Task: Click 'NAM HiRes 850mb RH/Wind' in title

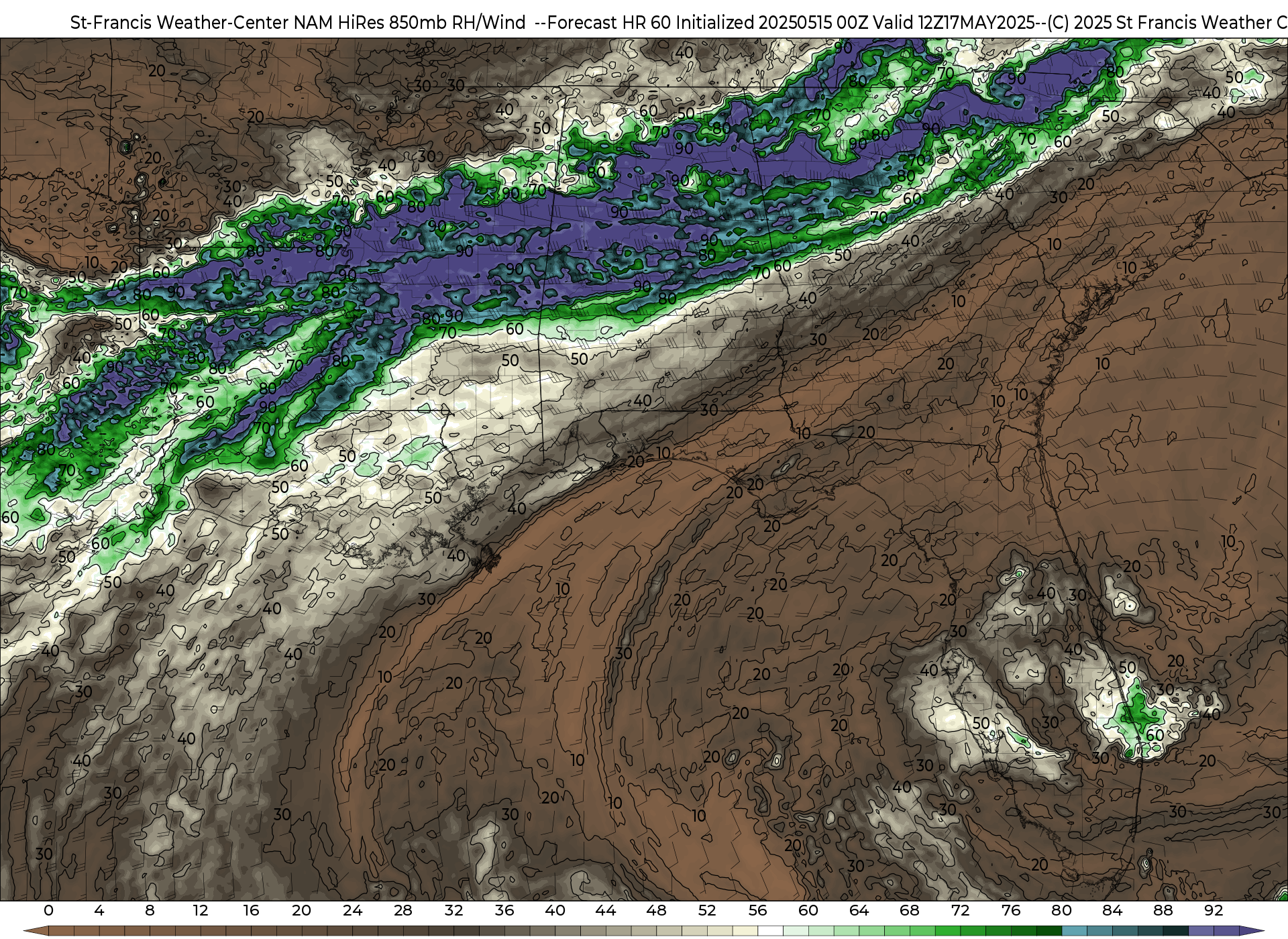Action: (410, 23)
